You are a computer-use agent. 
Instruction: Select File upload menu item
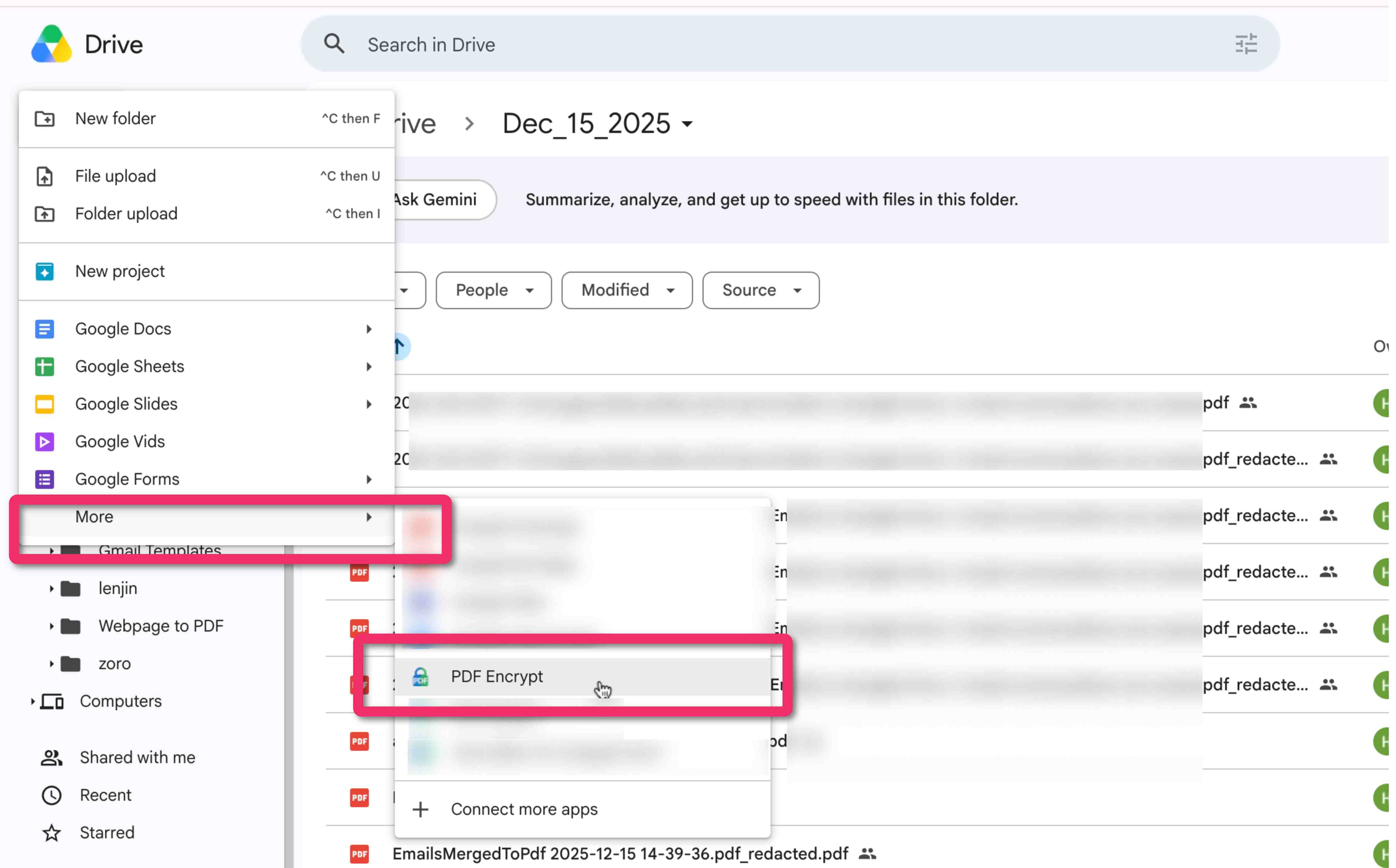tap(207, 176)
